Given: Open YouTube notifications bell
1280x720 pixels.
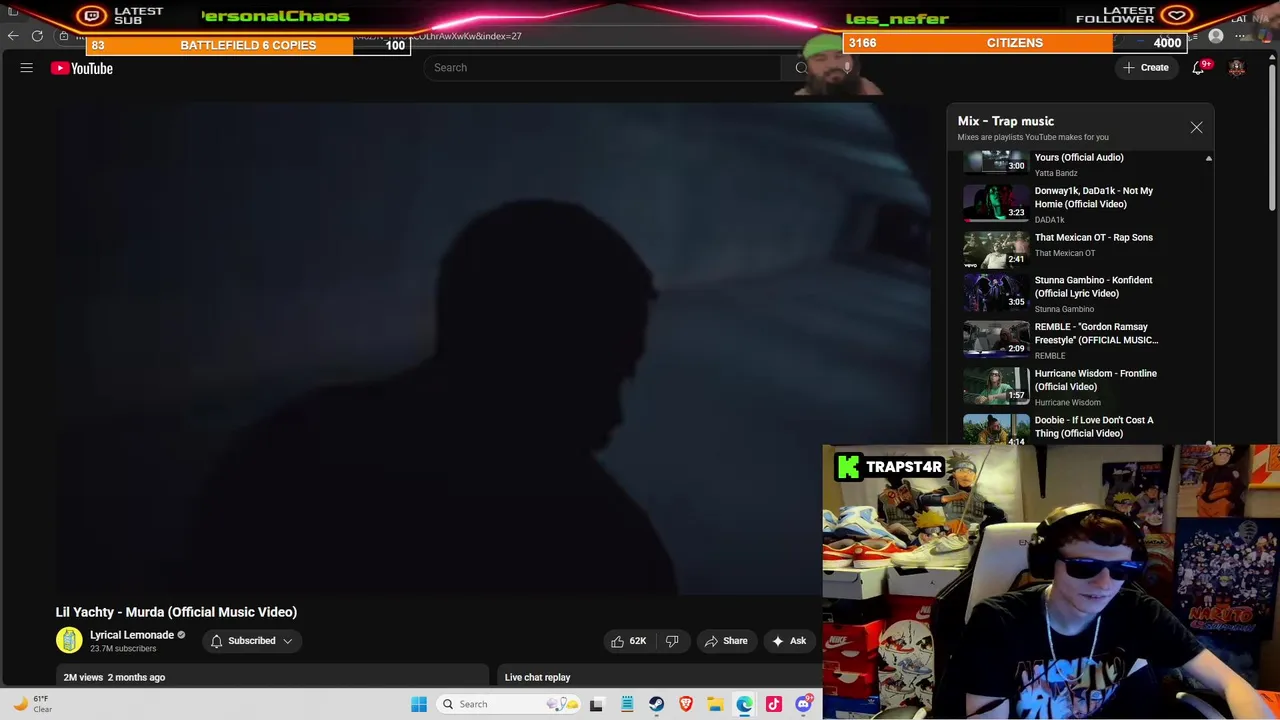Looking at the screenshot, I should (1198, 68).
